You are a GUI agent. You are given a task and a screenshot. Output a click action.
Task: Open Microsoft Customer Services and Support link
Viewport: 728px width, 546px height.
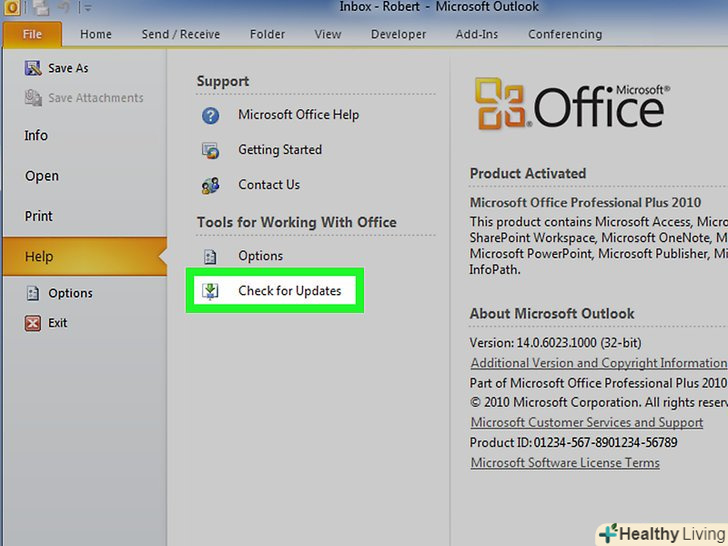(x=587, y=422)
